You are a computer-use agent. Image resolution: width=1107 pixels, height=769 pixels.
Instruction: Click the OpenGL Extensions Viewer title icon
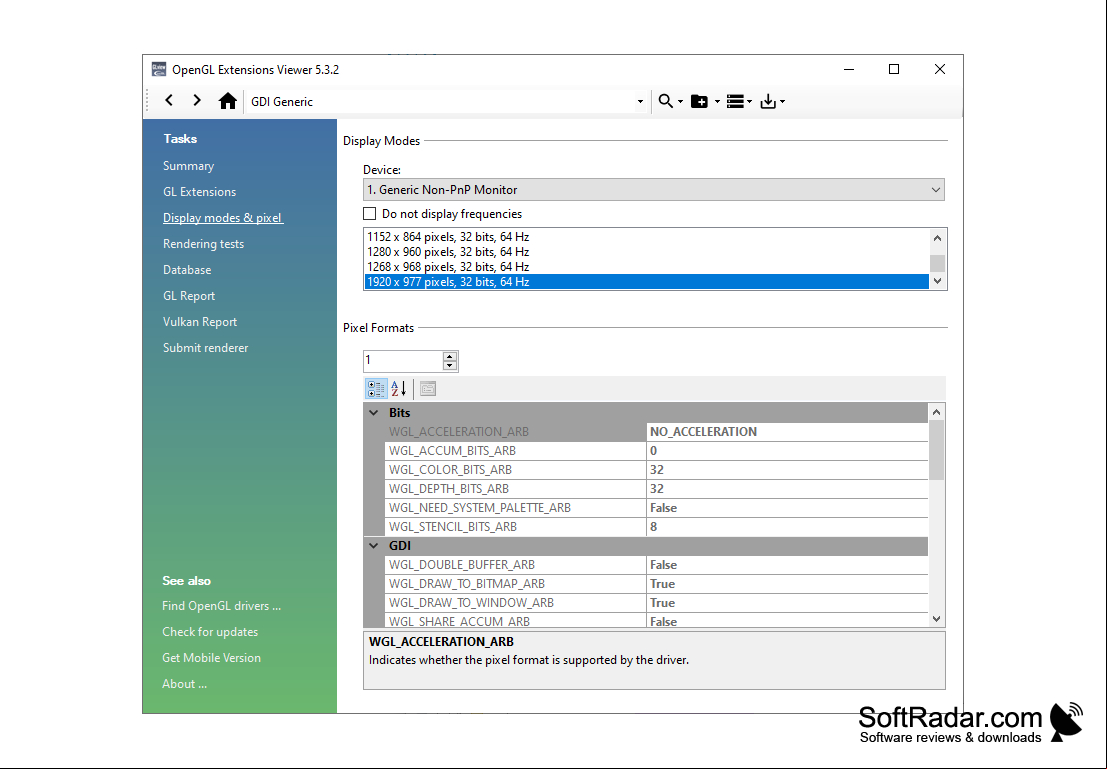coord(159,69)
